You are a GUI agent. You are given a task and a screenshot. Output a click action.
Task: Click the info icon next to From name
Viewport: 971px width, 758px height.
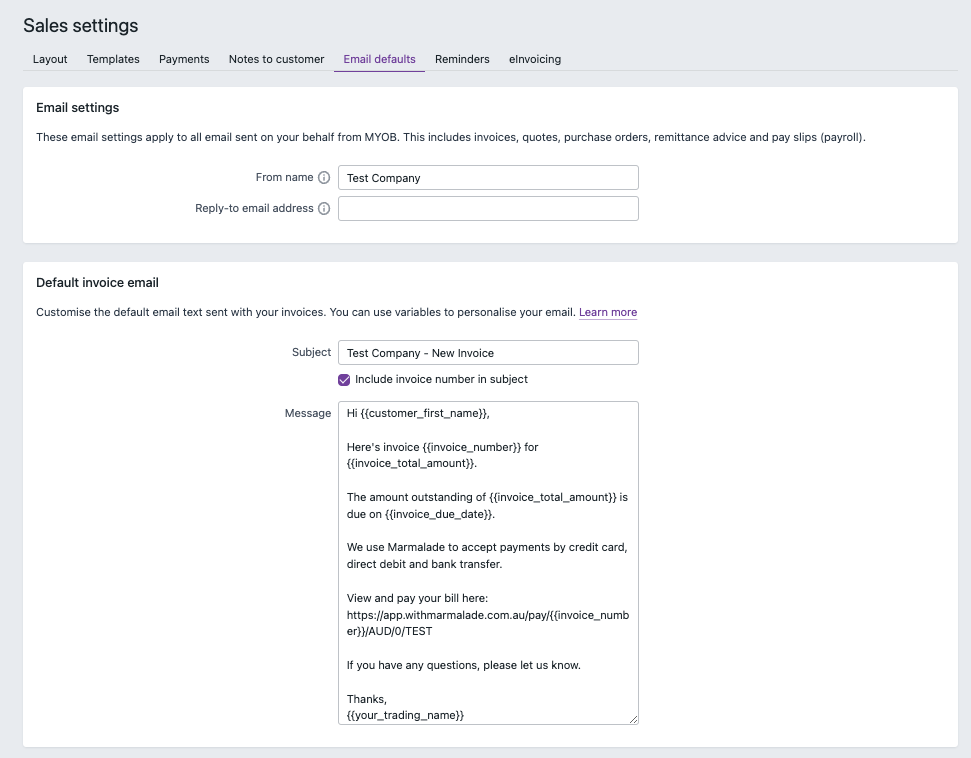[323, 177]
